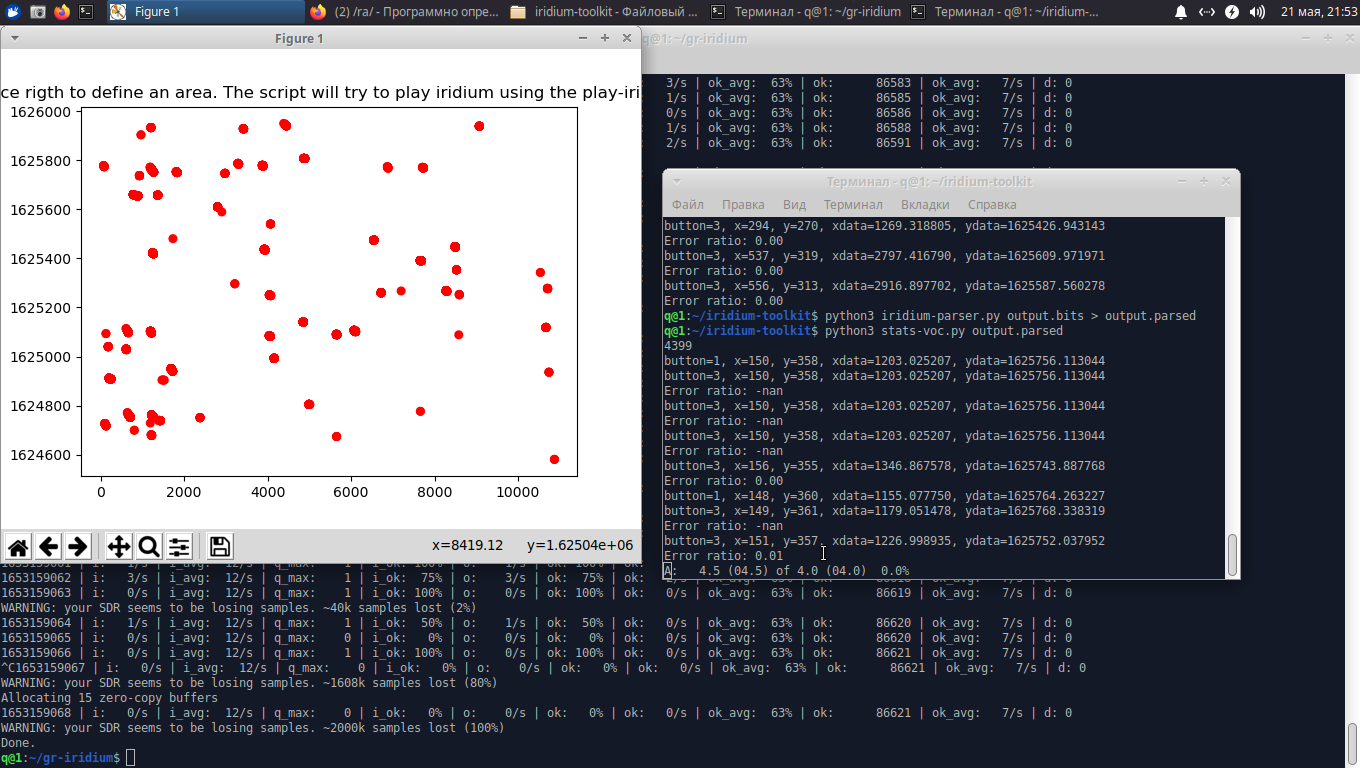Open the Вкладки menu in terminal
This screenshot has width=1360, height=768.
coord(925,205)
